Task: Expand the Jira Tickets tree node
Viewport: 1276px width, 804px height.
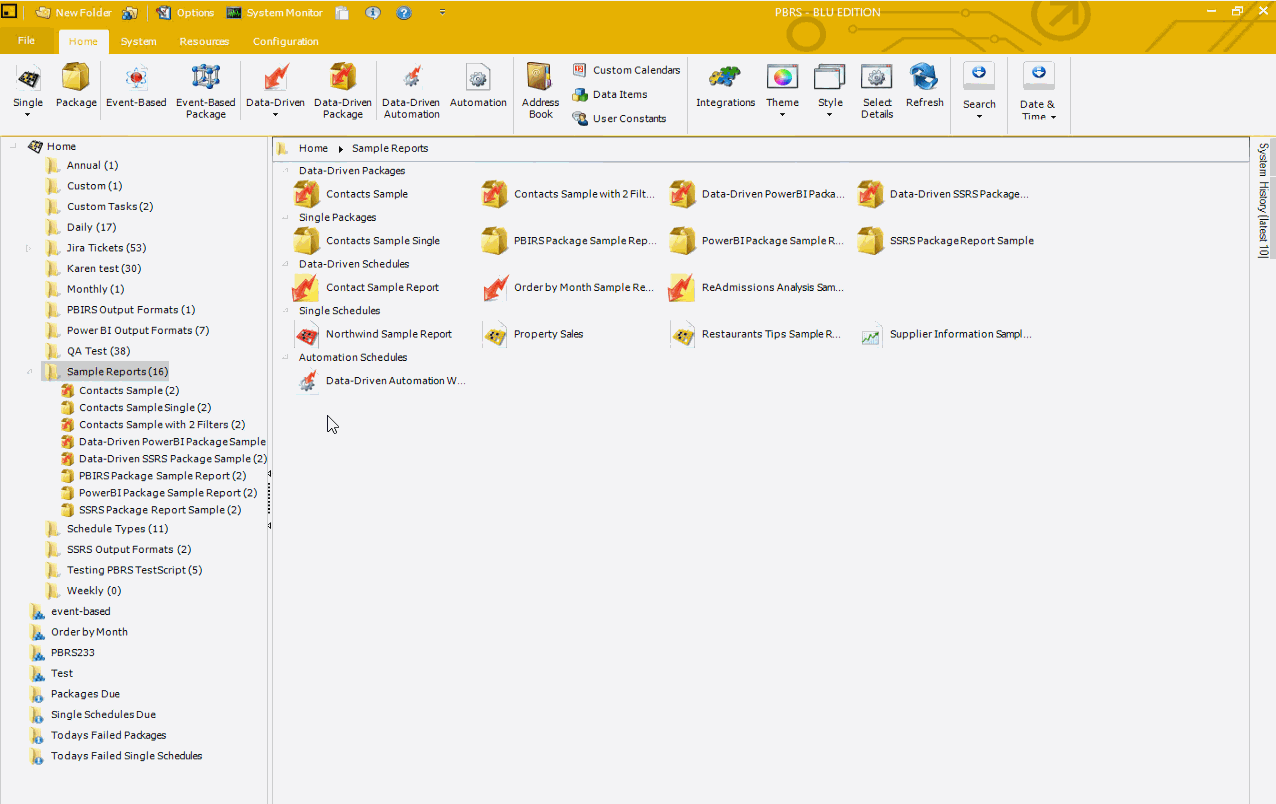Action: click(29, 248)
